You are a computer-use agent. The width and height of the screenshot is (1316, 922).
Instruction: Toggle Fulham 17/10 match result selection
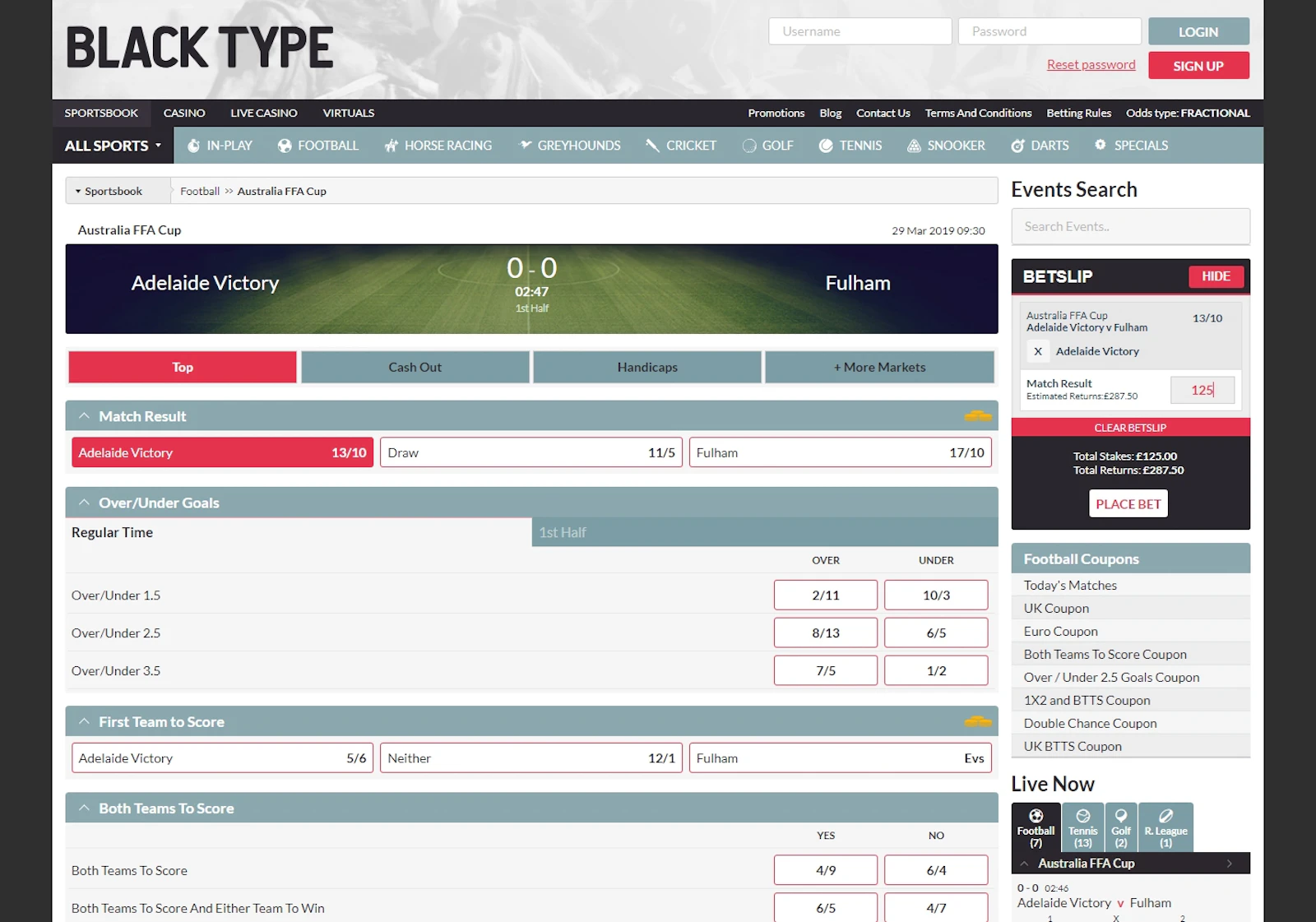(840, 452)
